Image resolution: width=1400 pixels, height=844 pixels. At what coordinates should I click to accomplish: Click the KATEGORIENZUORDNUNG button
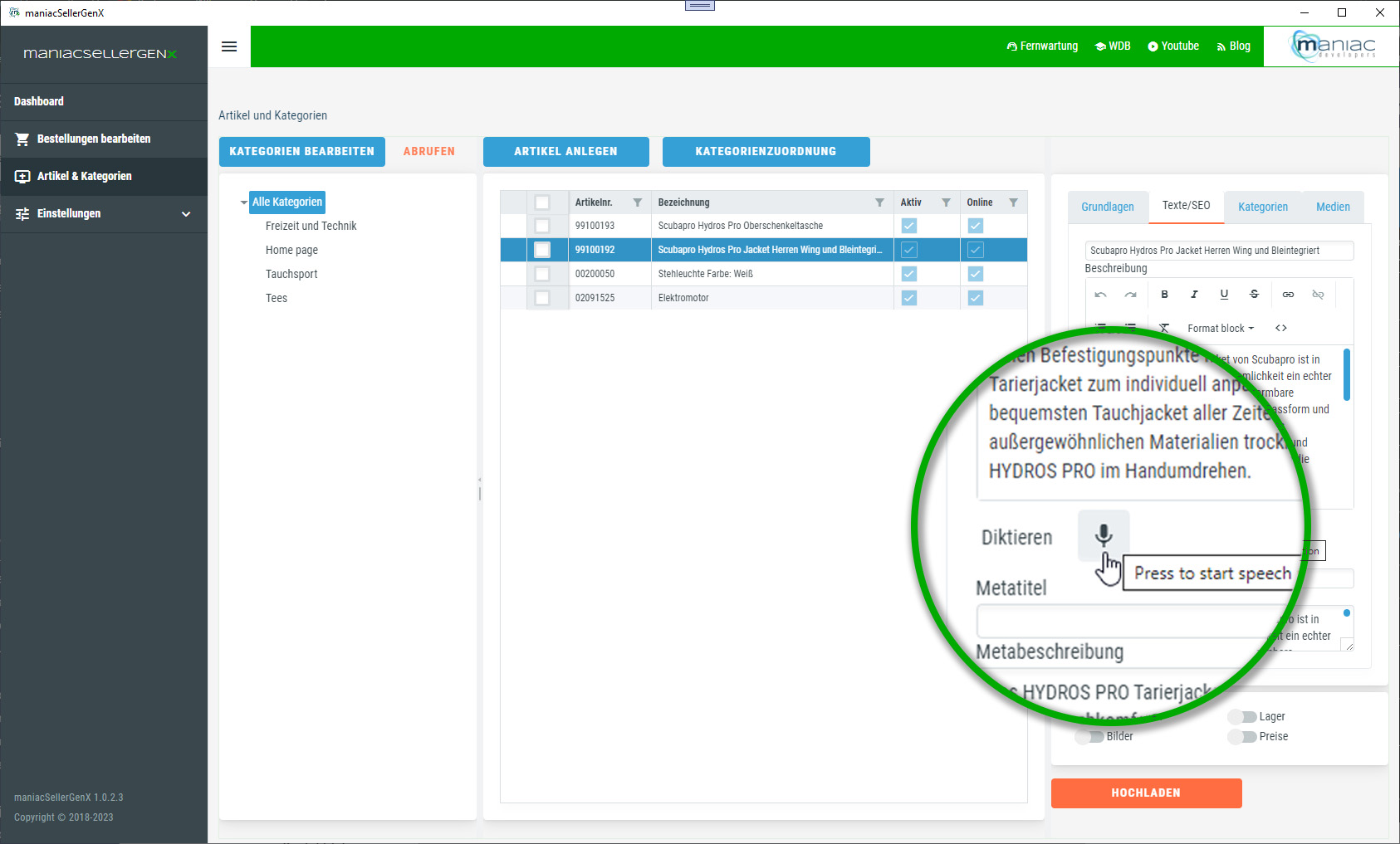click(766, 152)
